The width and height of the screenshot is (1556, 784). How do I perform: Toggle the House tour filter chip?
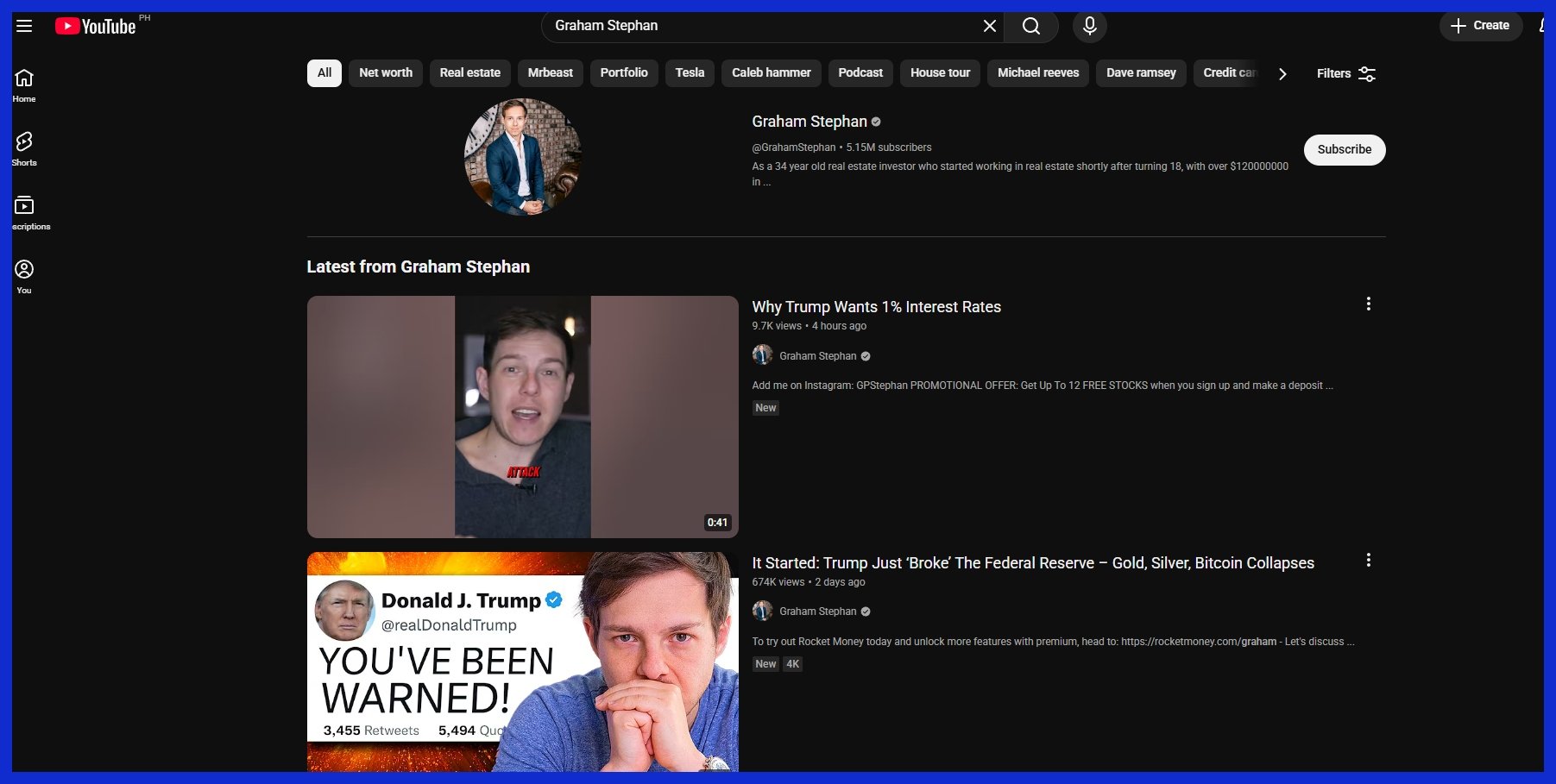(940, 73)
